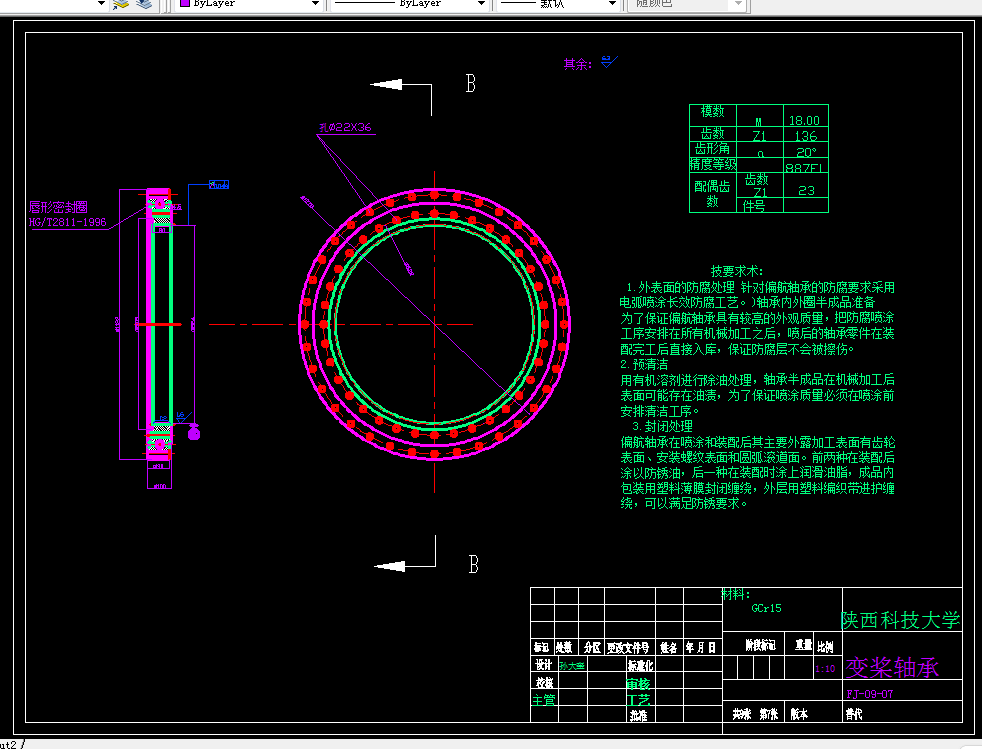The width and height of the screenshot is (982, 749).
Task: Select the 136 tooth count value
Action: pyautogui.click(x=806, y=136)
